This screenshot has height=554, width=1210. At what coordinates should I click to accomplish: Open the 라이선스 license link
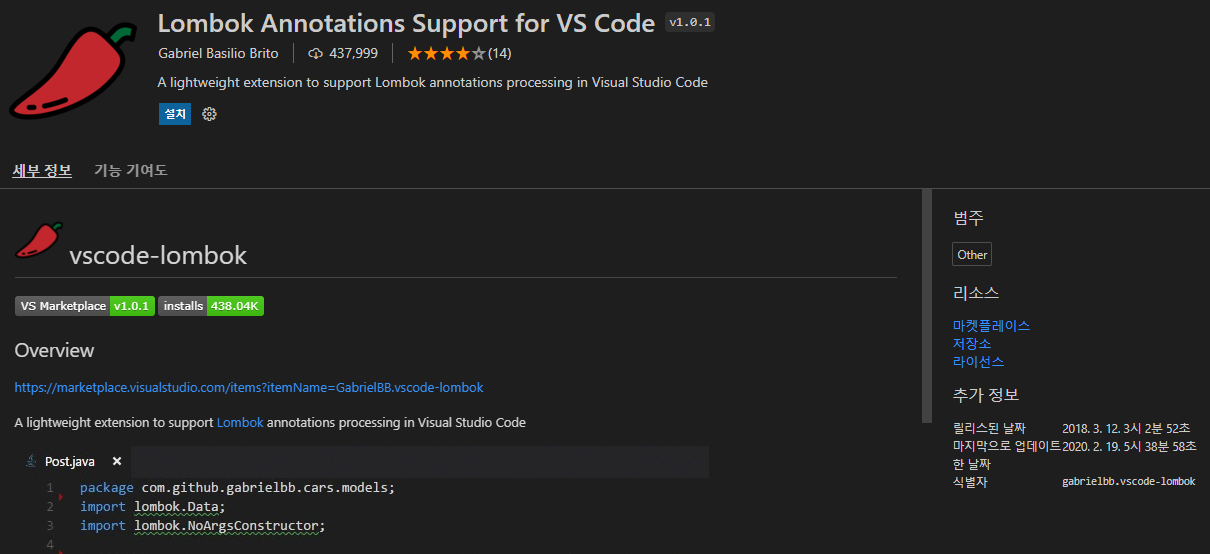pyautogui.click(x=978, y=362)
